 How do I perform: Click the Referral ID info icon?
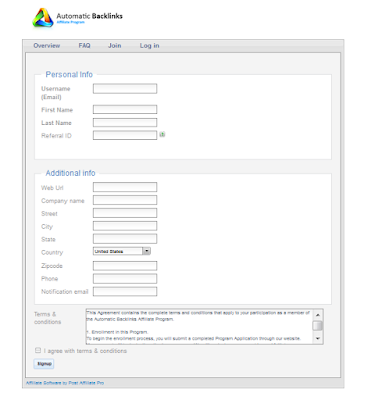coord(162,134)
